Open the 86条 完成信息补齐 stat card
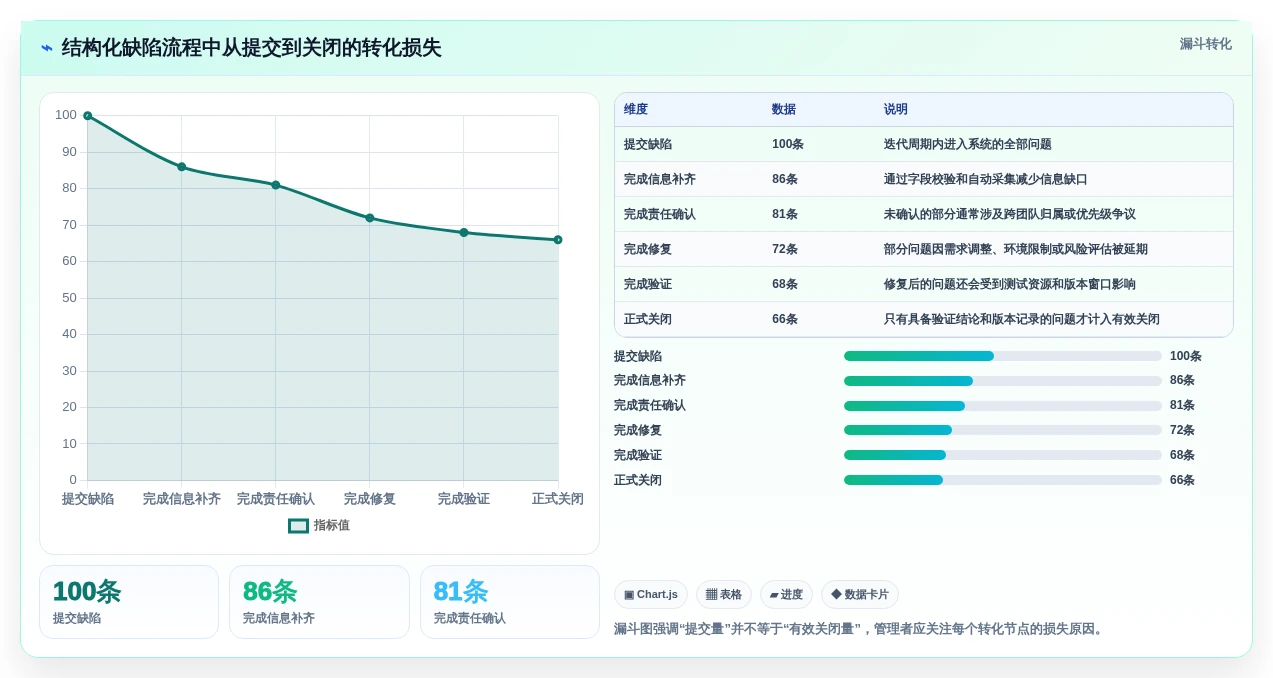The width and height of the screenshot is (1273, 678). [319, 602]
